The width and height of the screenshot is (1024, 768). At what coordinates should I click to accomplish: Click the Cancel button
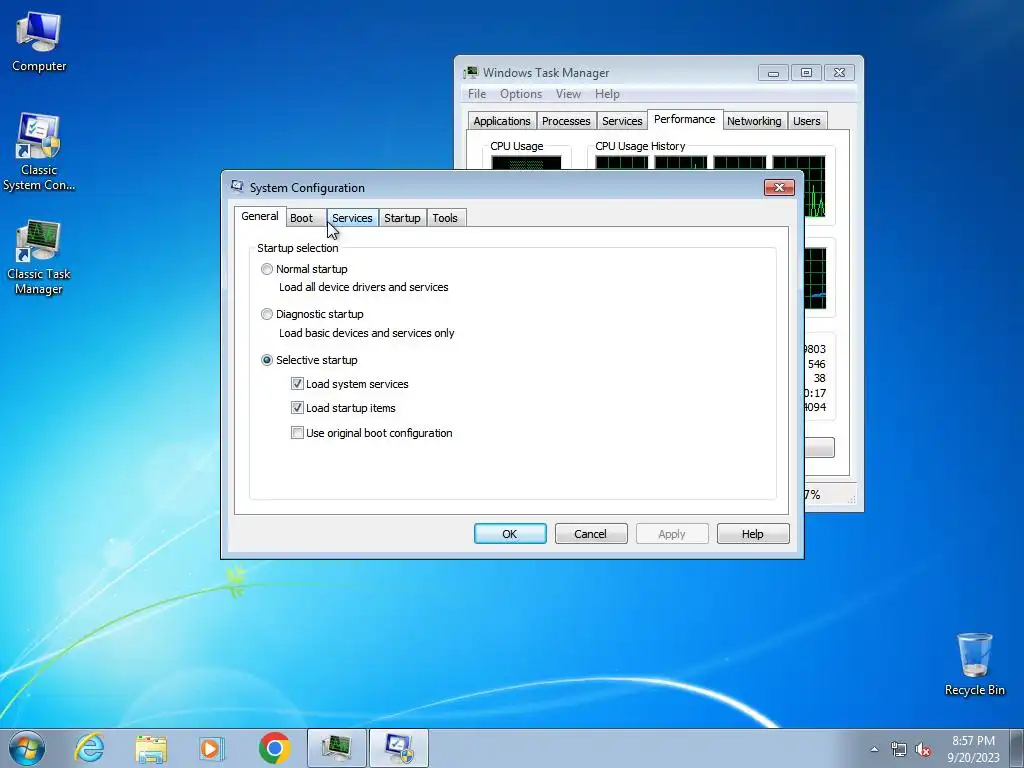(591, 534)
